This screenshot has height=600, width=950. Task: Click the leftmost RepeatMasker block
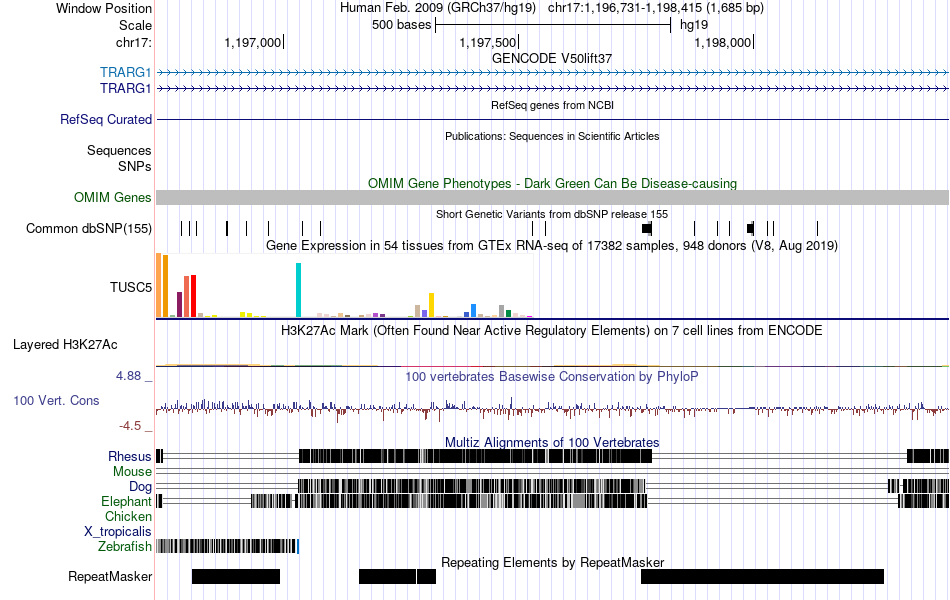coord(236,576)
